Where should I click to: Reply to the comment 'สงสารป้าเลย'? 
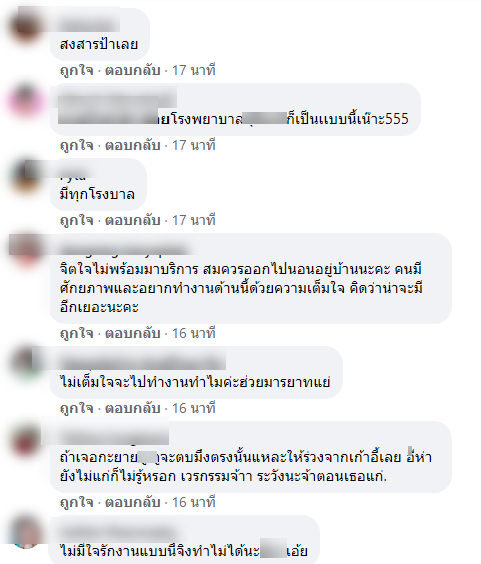[132, 70]
